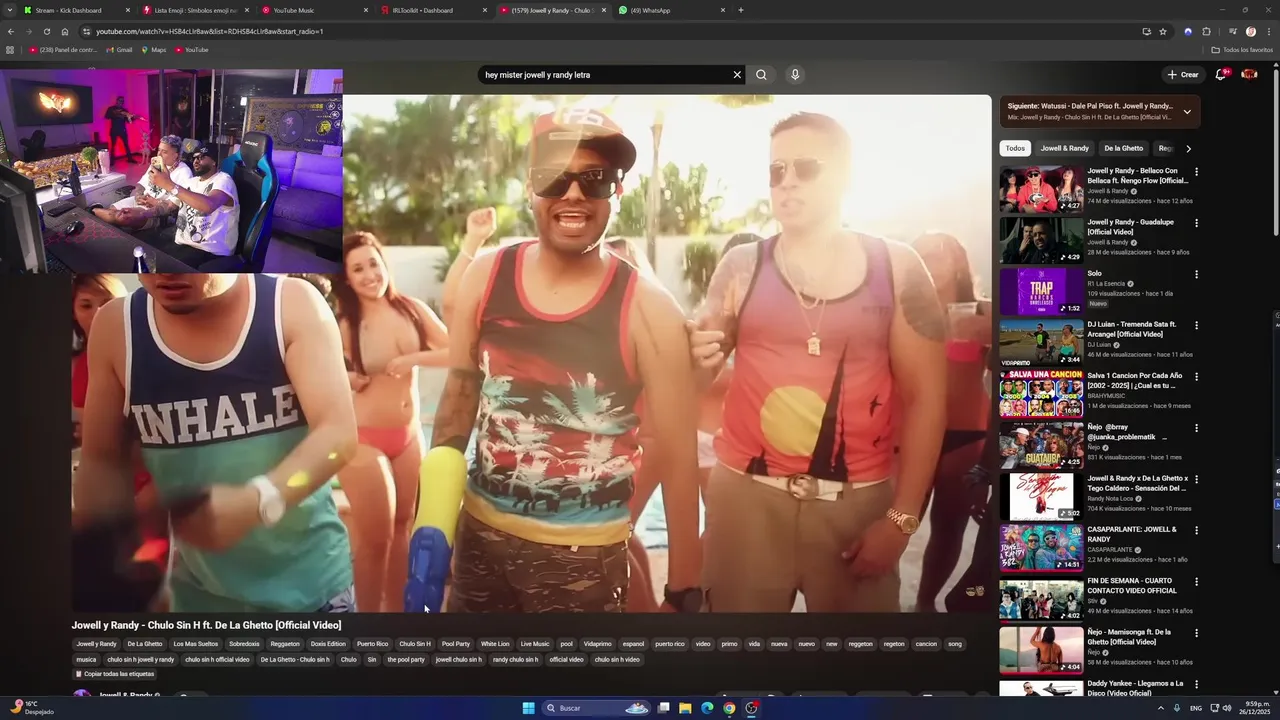Click the Puerto Rico tag
This screenshot has height=720, width=1280.
tap(372, 644)
